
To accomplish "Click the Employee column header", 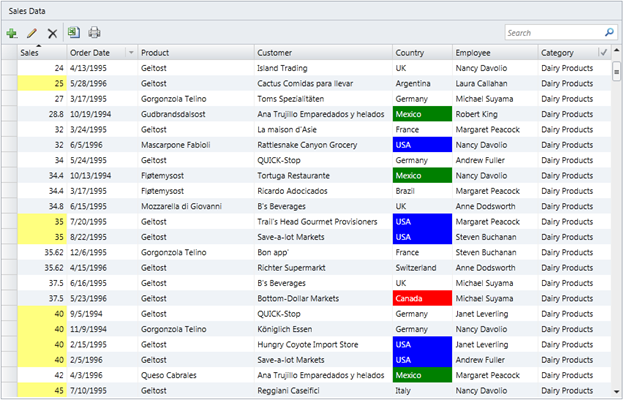I will click(493, 52).
